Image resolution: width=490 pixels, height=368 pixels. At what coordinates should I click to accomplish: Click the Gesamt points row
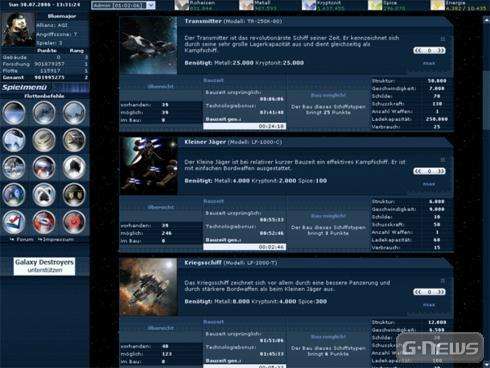click(45, 77)
